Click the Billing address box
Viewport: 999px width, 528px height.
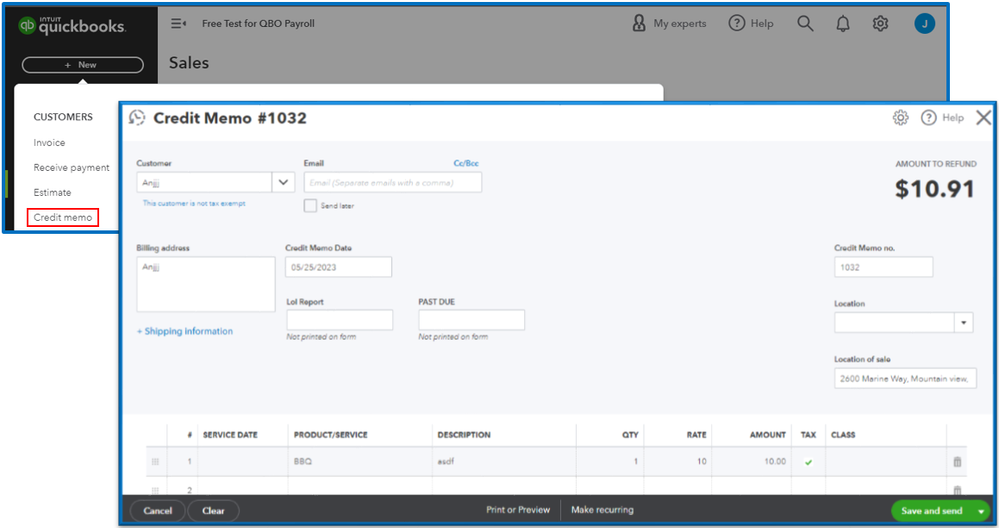click(x=206, y=284)
